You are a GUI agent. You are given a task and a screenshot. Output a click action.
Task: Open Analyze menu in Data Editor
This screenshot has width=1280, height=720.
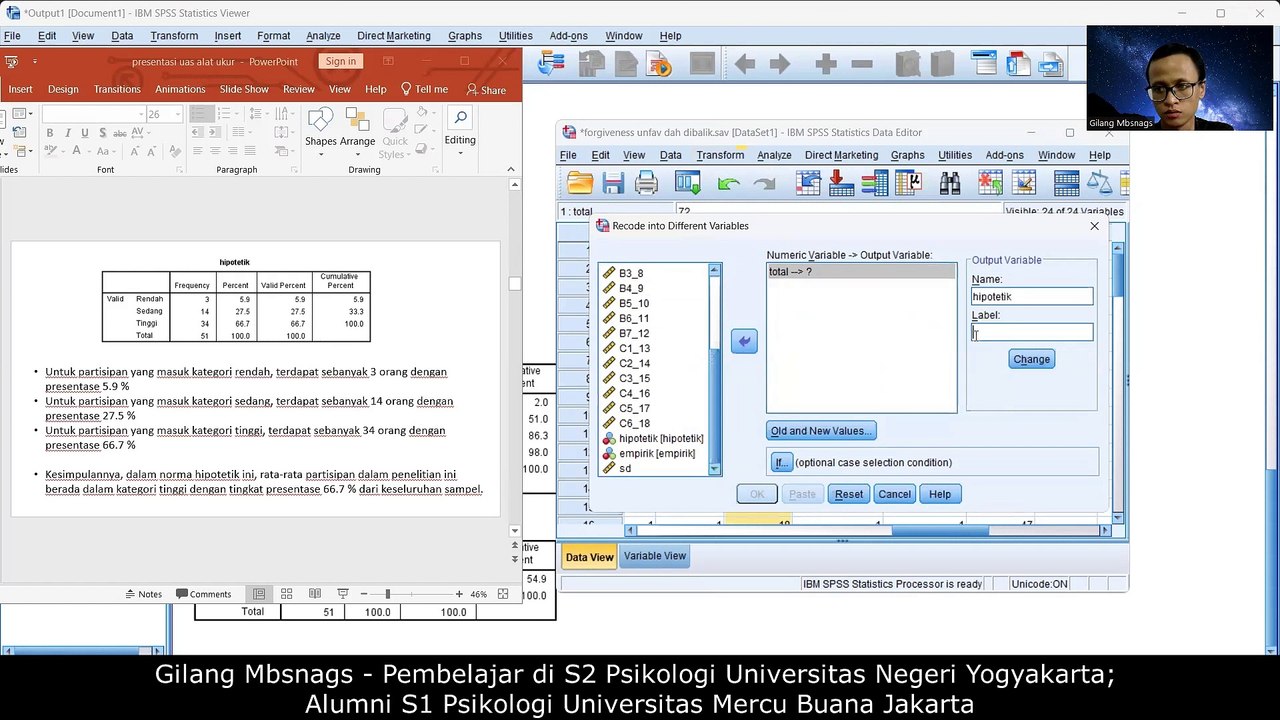point(774,155)
